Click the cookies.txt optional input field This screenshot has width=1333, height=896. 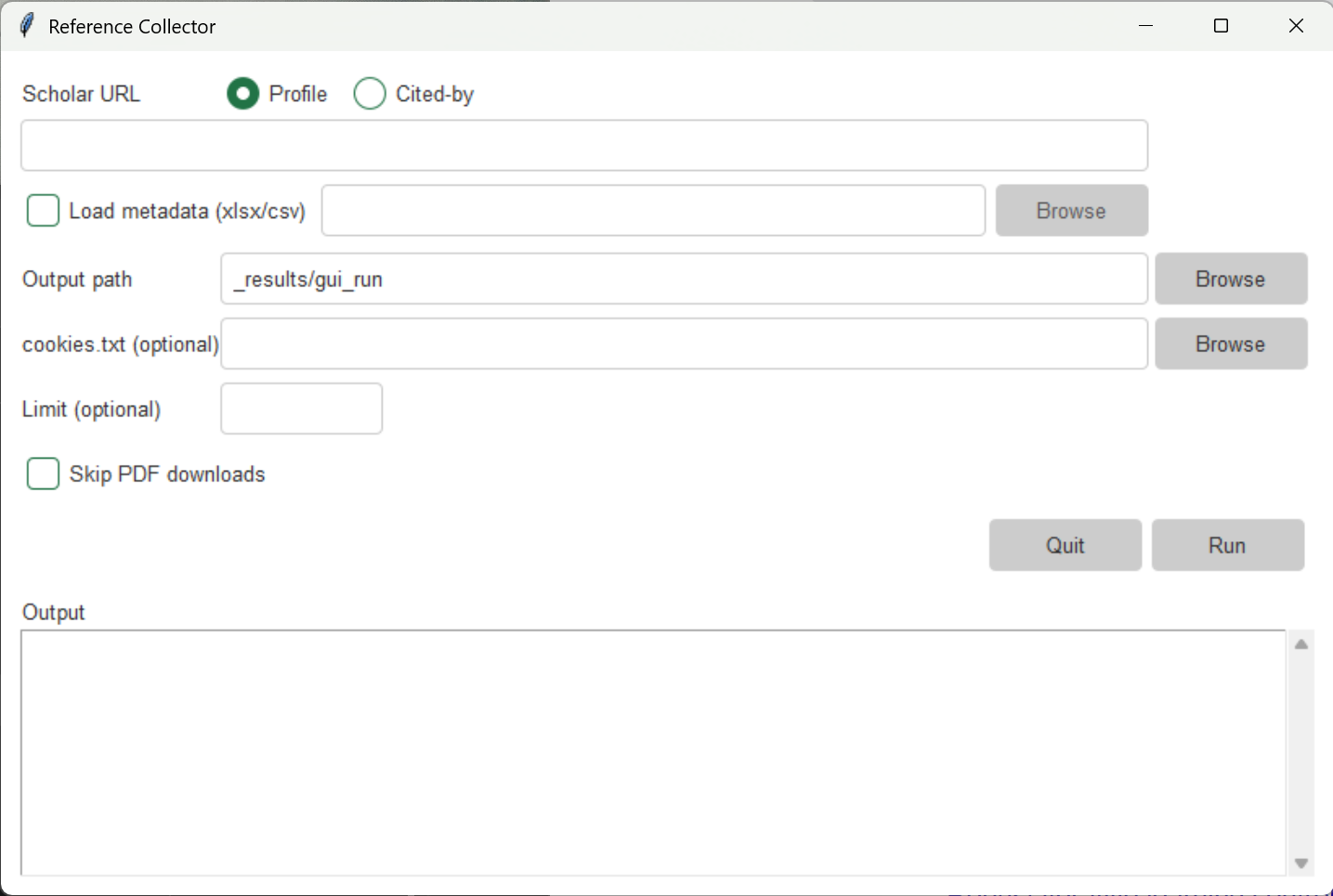coord(683,344)
